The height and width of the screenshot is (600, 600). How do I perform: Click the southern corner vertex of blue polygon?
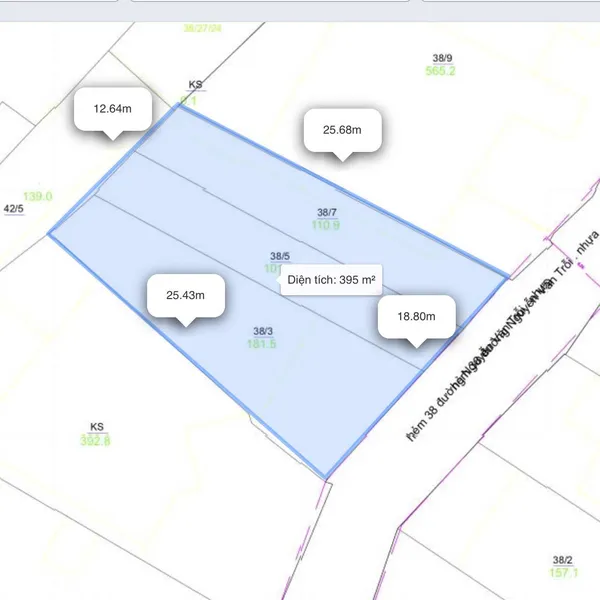326,477
